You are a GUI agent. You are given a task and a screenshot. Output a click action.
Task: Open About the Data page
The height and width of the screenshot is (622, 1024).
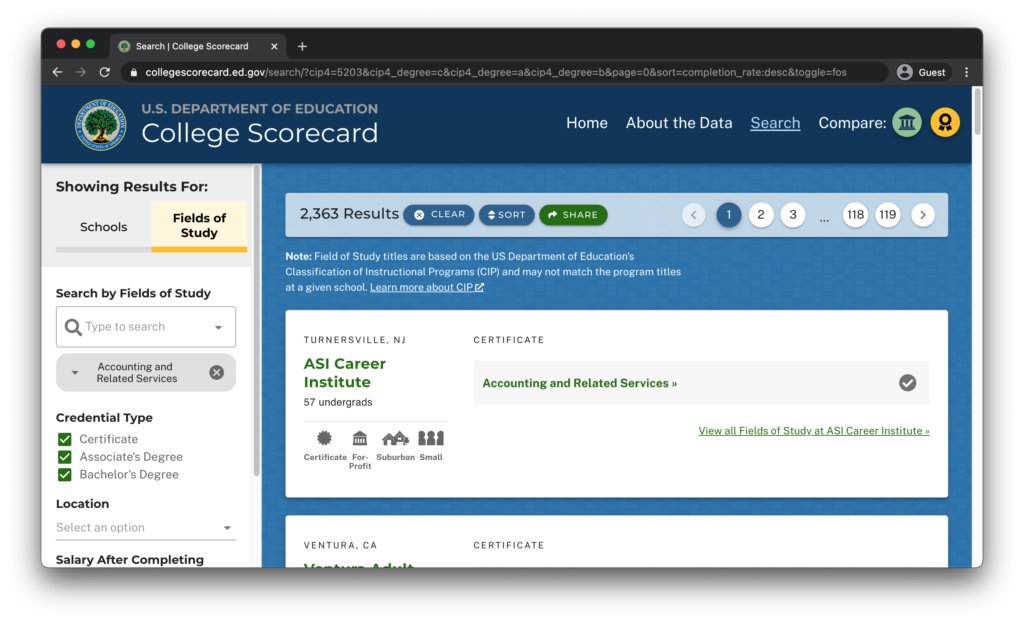tap(679, 123)
